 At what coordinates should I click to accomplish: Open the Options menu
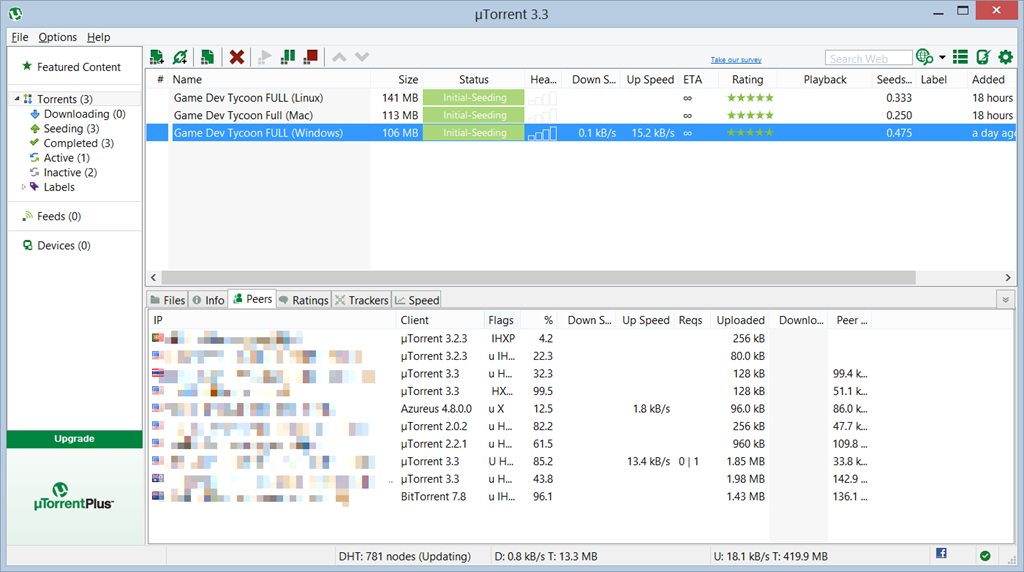click(57, 37)
